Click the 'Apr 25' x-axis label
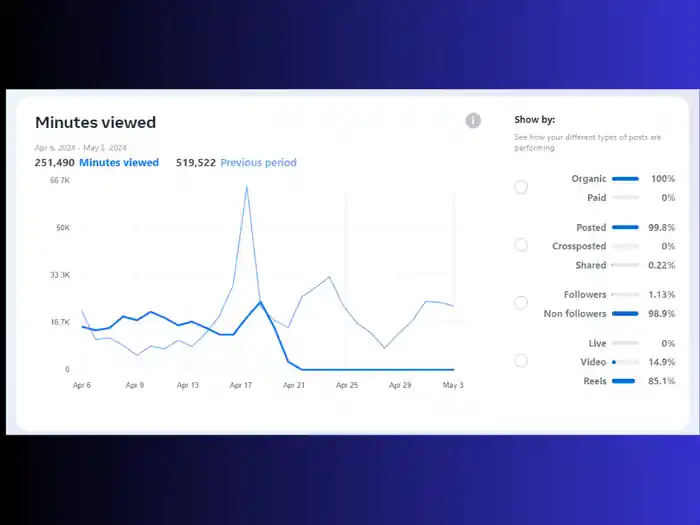Viewport: 700px width, 525px height. pyautogui.click(x=347, y=385)
